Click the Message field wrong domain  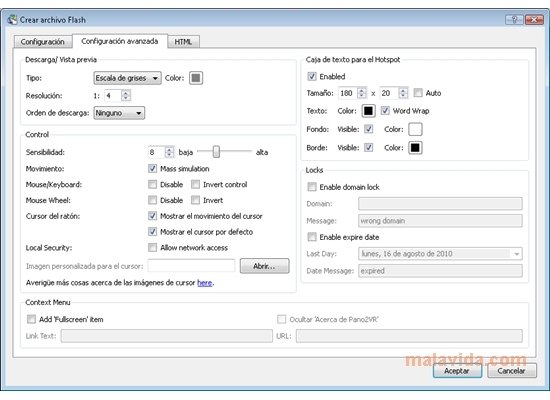[440, 221]
